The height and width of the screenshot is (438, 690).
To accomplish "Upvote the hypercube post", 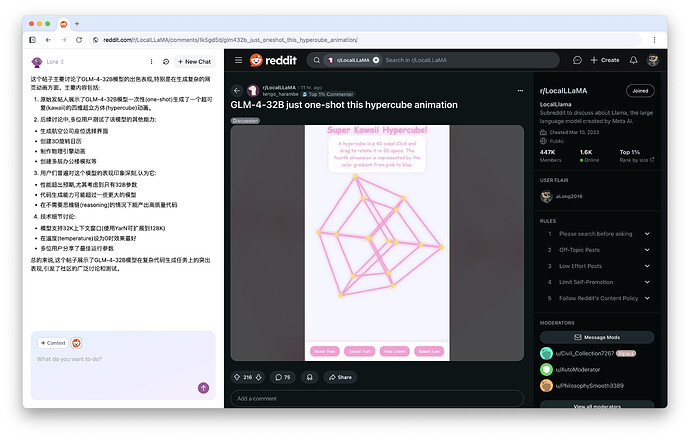I will coord(237,377).
